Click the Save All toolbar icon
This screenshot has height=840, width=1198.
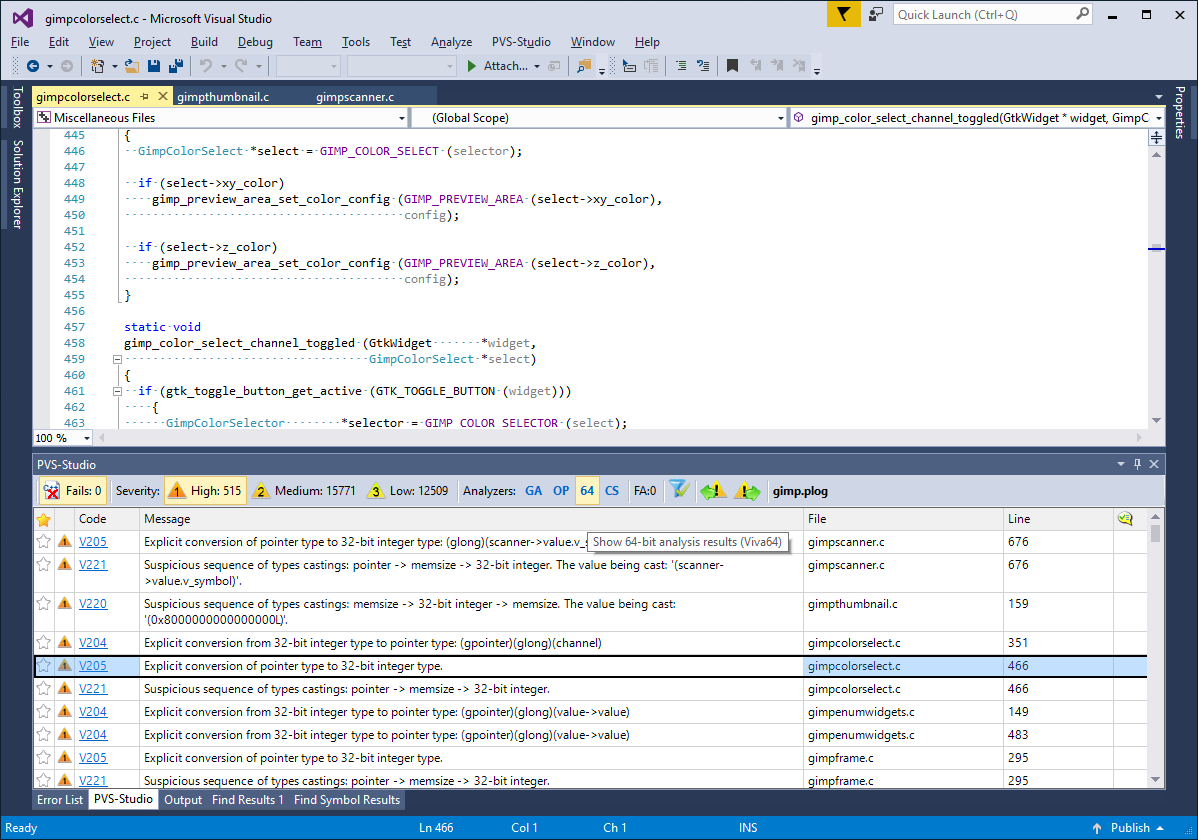[x=176, y=66]
